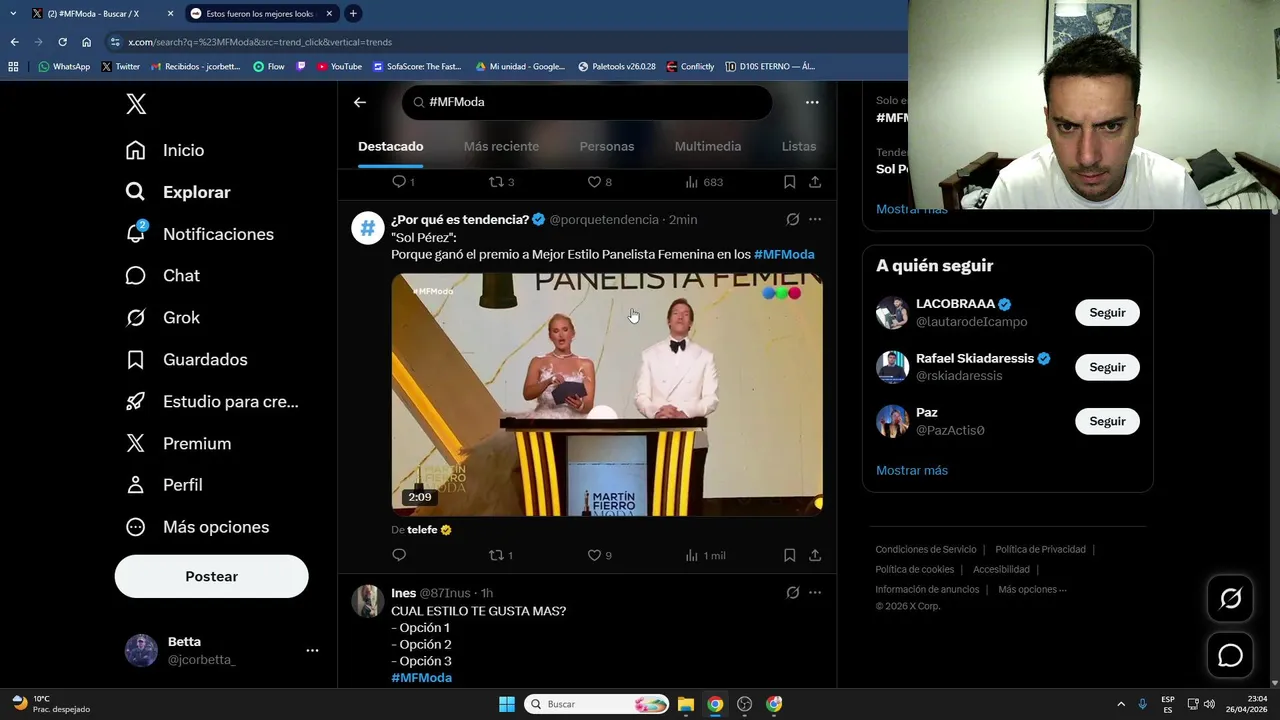Open Explorar search icon in sidebar
Viewport: 1280px width, 720px height.
136,192
